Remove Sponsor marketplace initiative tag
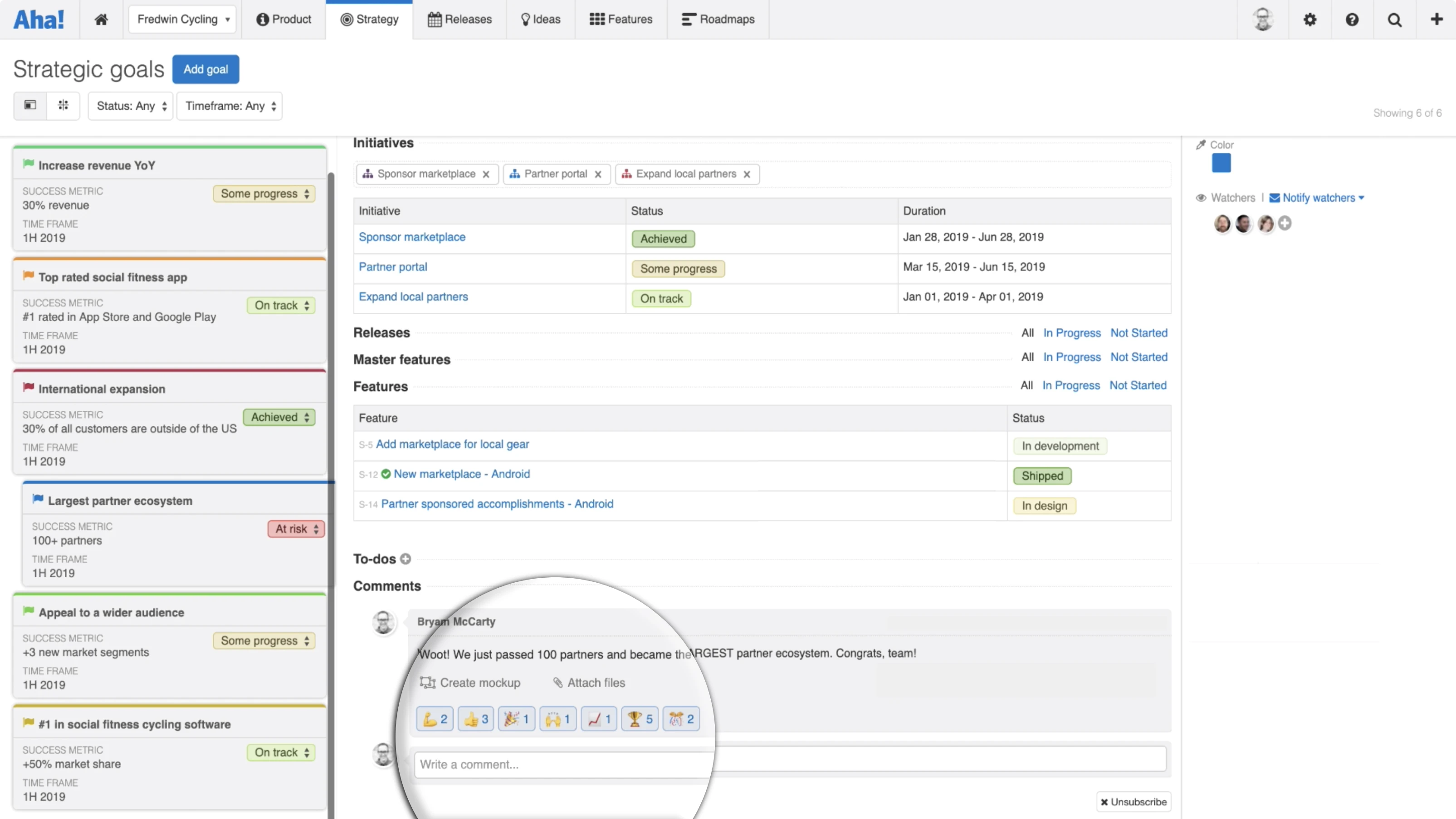 (485, 174)
